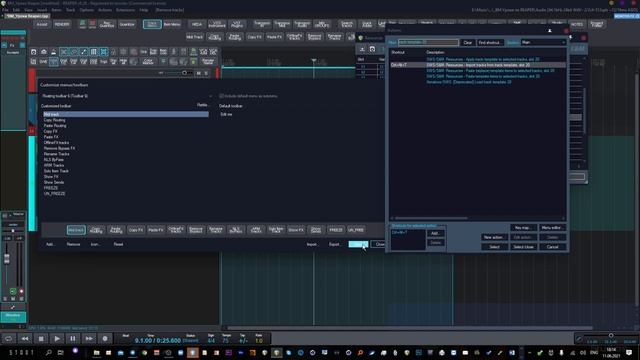Viewport: 640px width, 360px height.
Task: Open the Extensions menu in REAPER menu bar
Action: coord(125,10)
